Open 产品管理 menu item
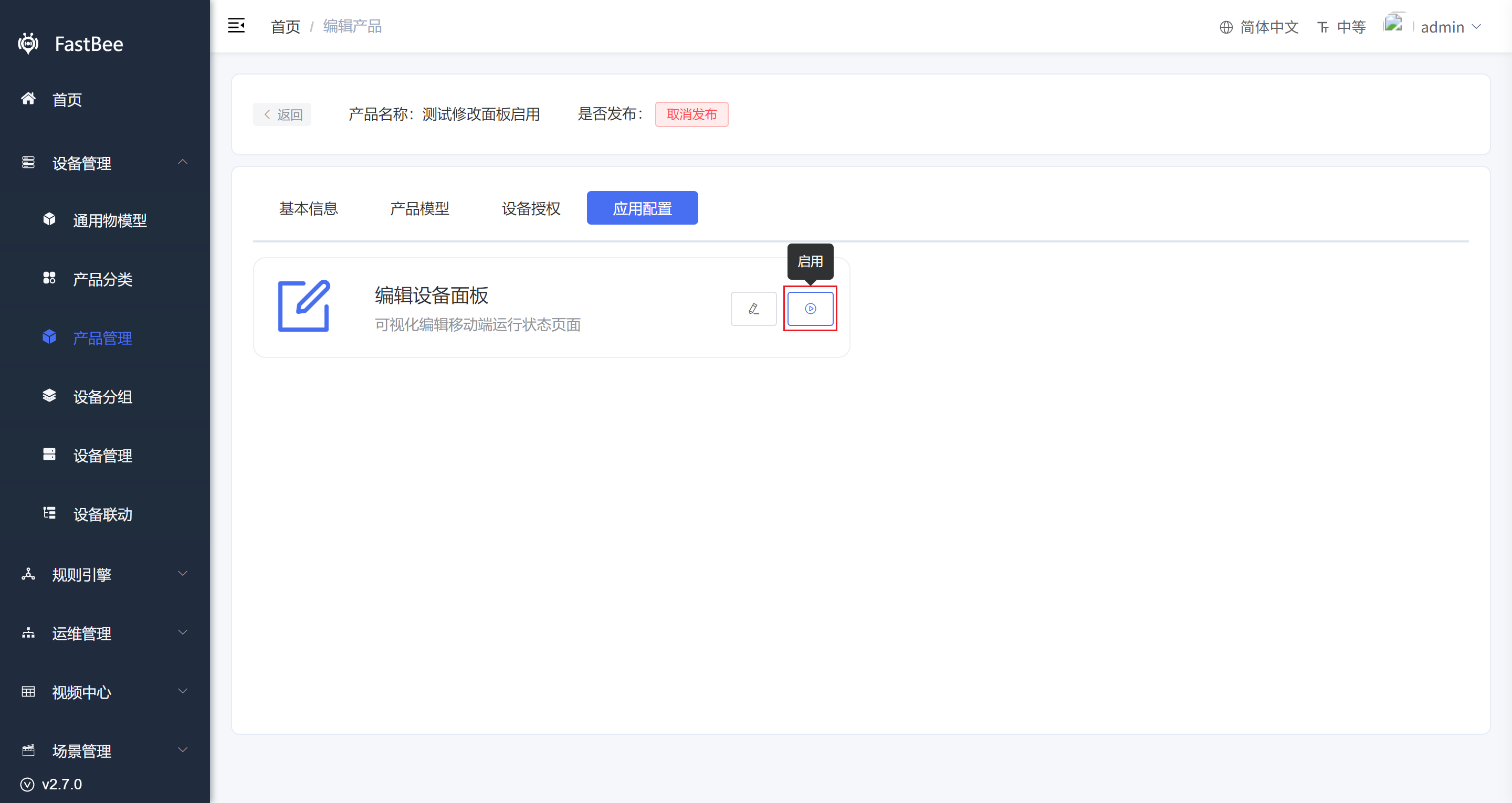Screen dimensions: 1512x803 [x=105, y=337]
